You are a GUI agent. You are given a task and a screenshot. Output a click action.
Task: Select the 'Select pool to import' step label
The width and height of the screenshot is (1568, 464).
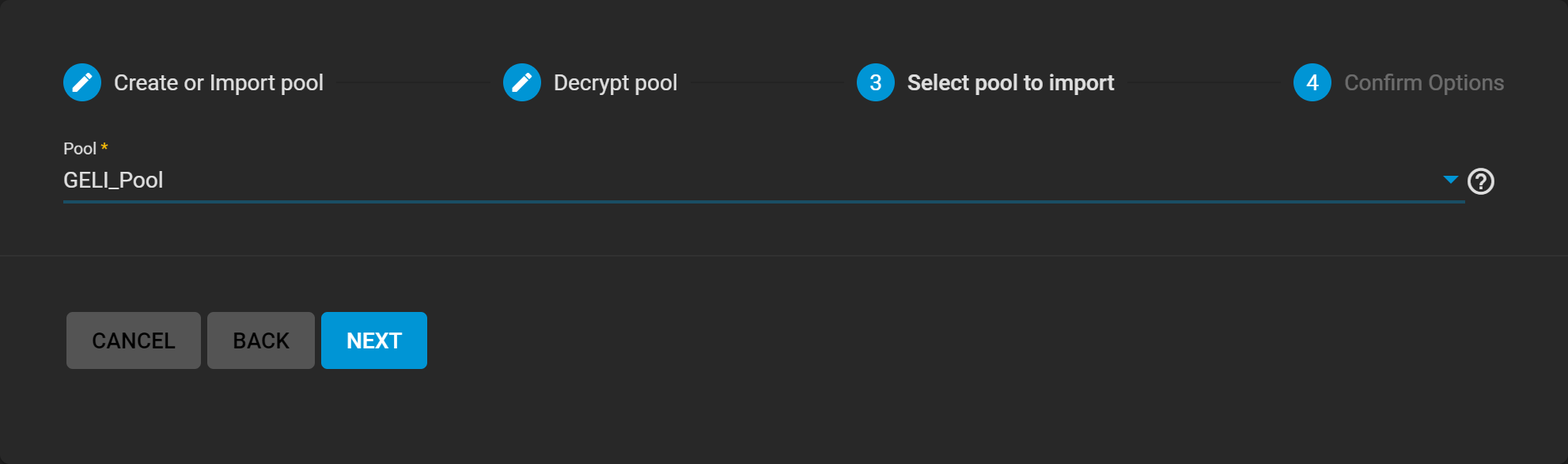click(x=1010, y=83)
